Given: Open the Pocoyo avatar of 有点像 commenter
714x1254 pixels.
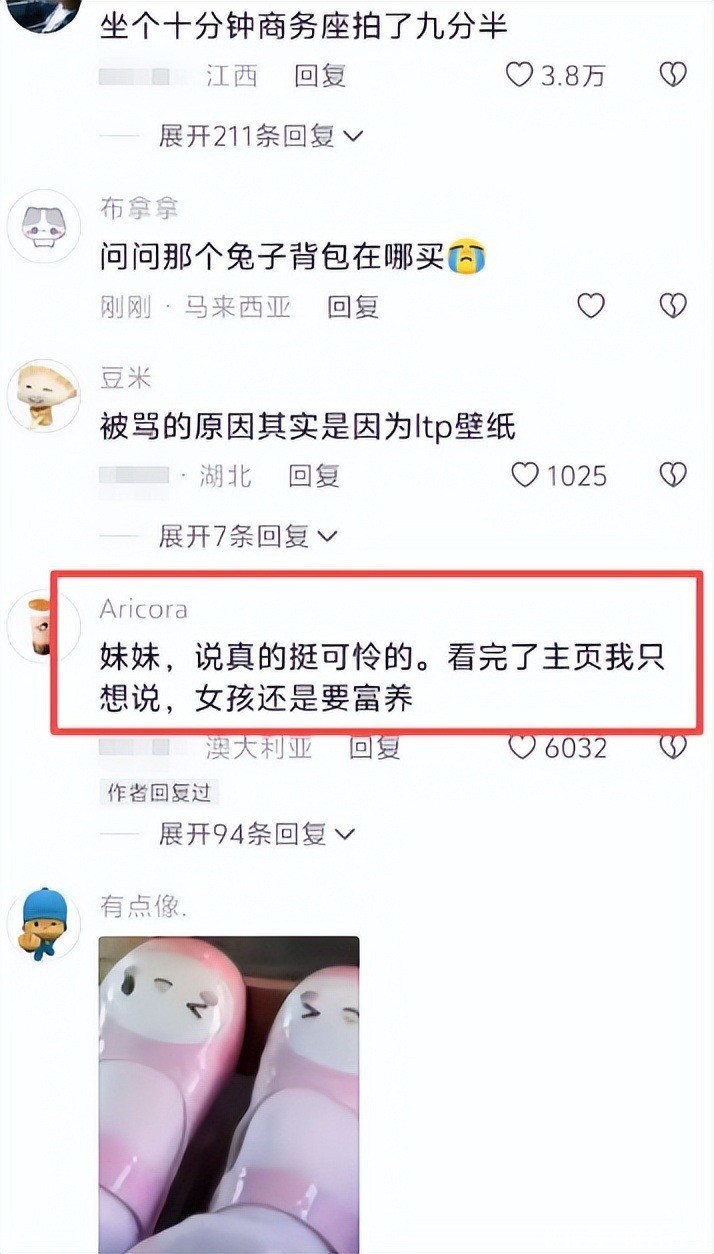Looking at the screenshot, I should [43, 924].
